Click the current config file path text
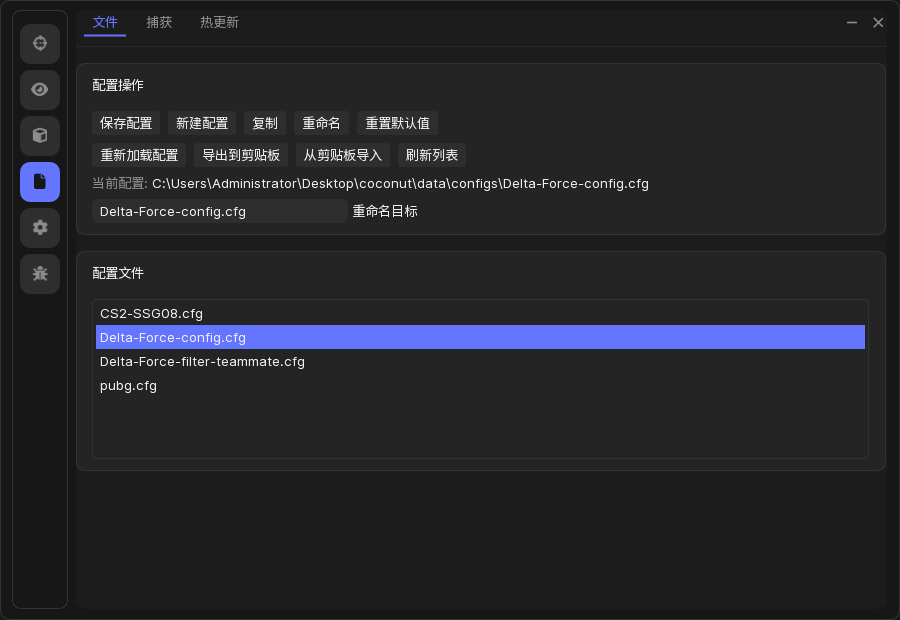Screen dimensions: 900x620 pos(400,184)
